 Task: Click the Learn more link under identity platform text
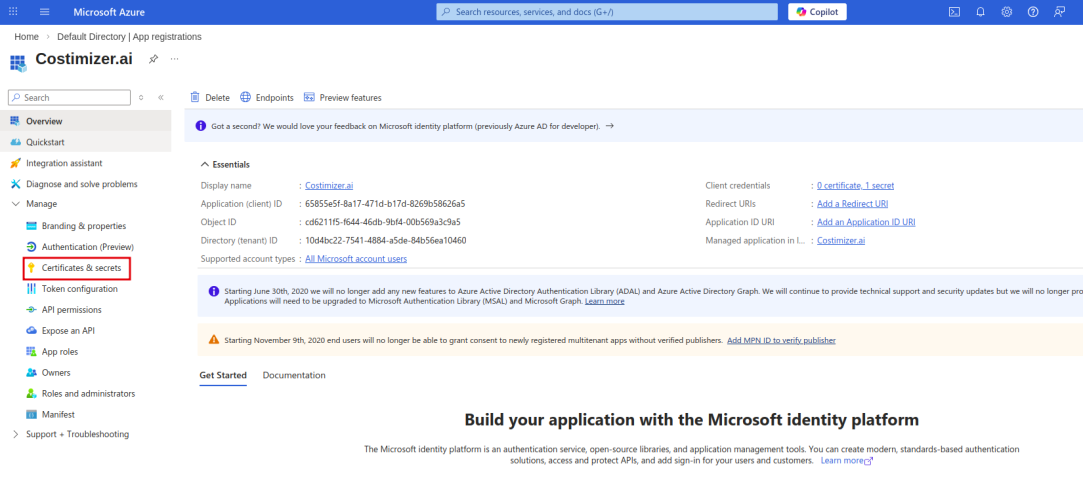click(847, 460)
